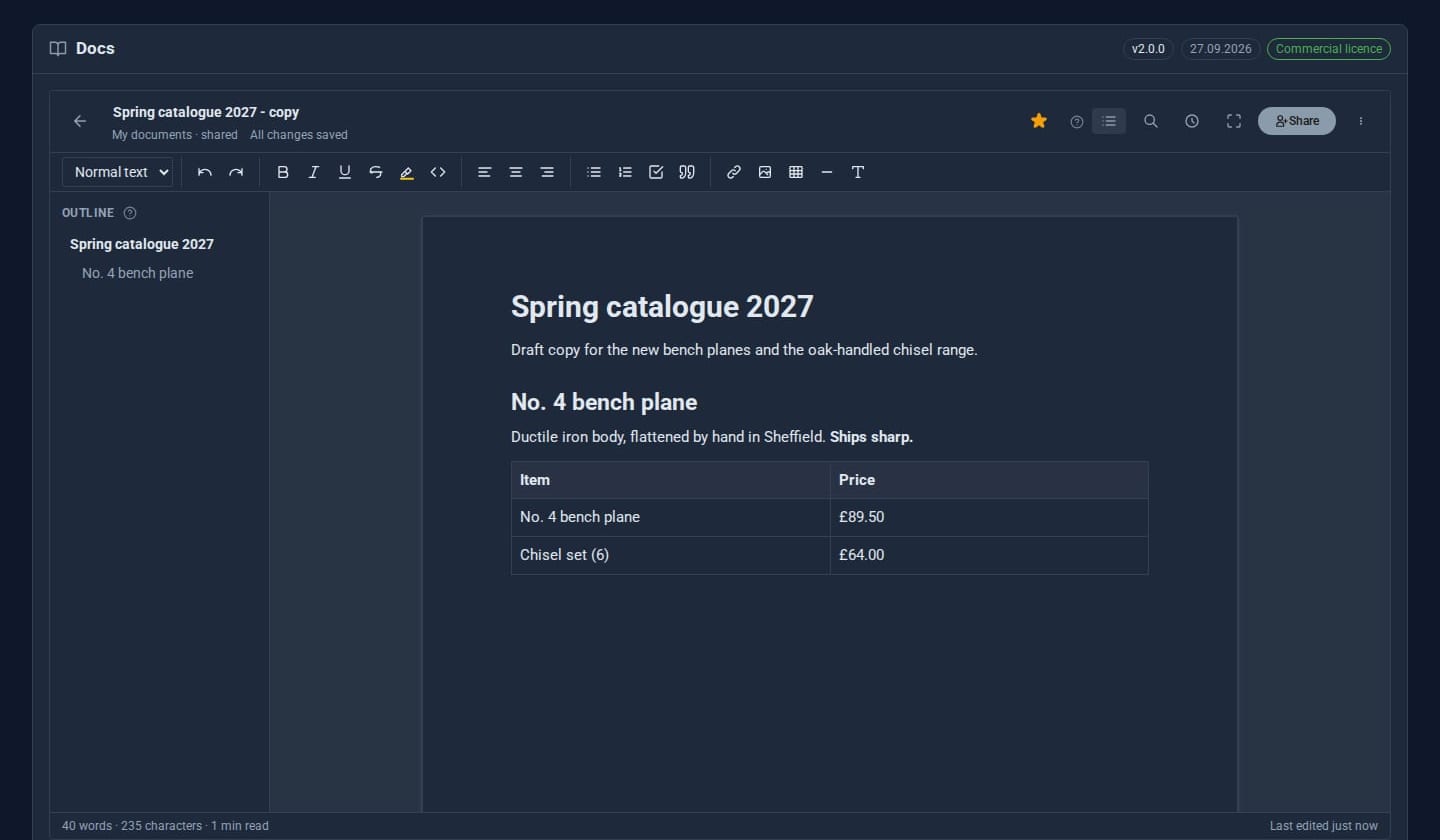
Task: Click the Price column header cell
Action: click(x=989, y=480)
